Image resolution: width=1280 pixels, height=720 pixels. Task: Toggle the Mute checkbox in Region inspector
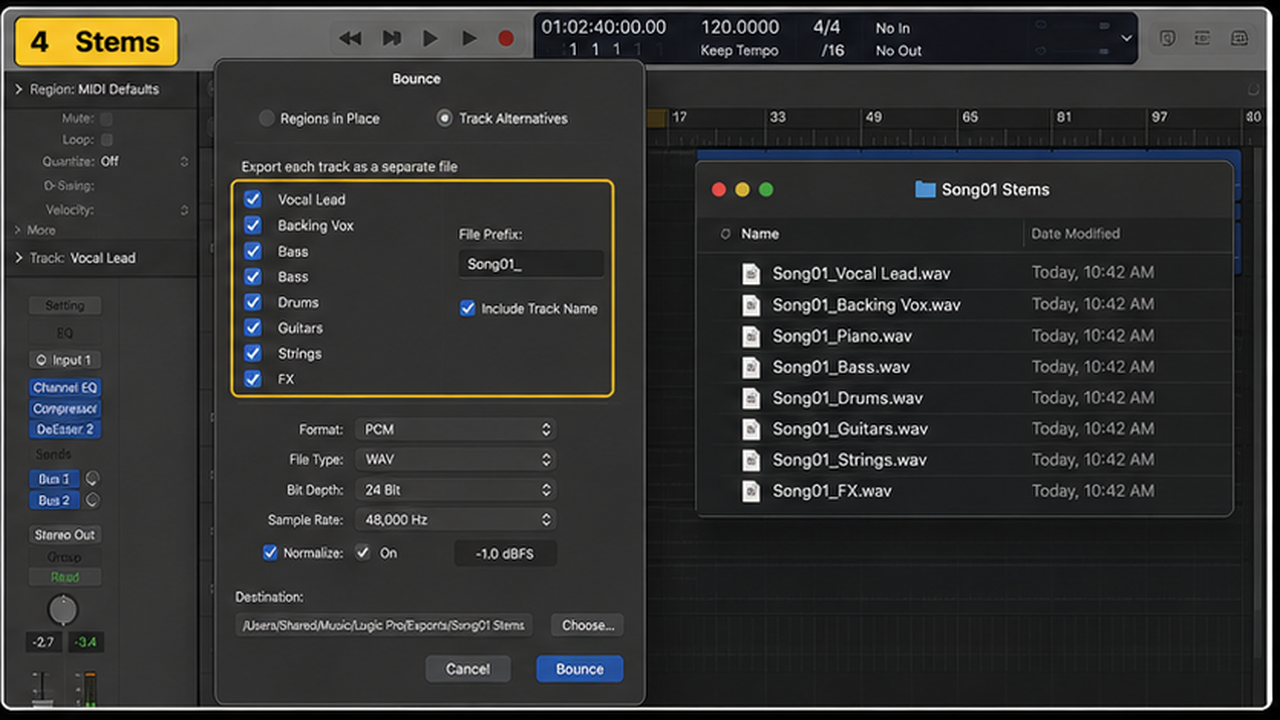(x=107, y=118)
